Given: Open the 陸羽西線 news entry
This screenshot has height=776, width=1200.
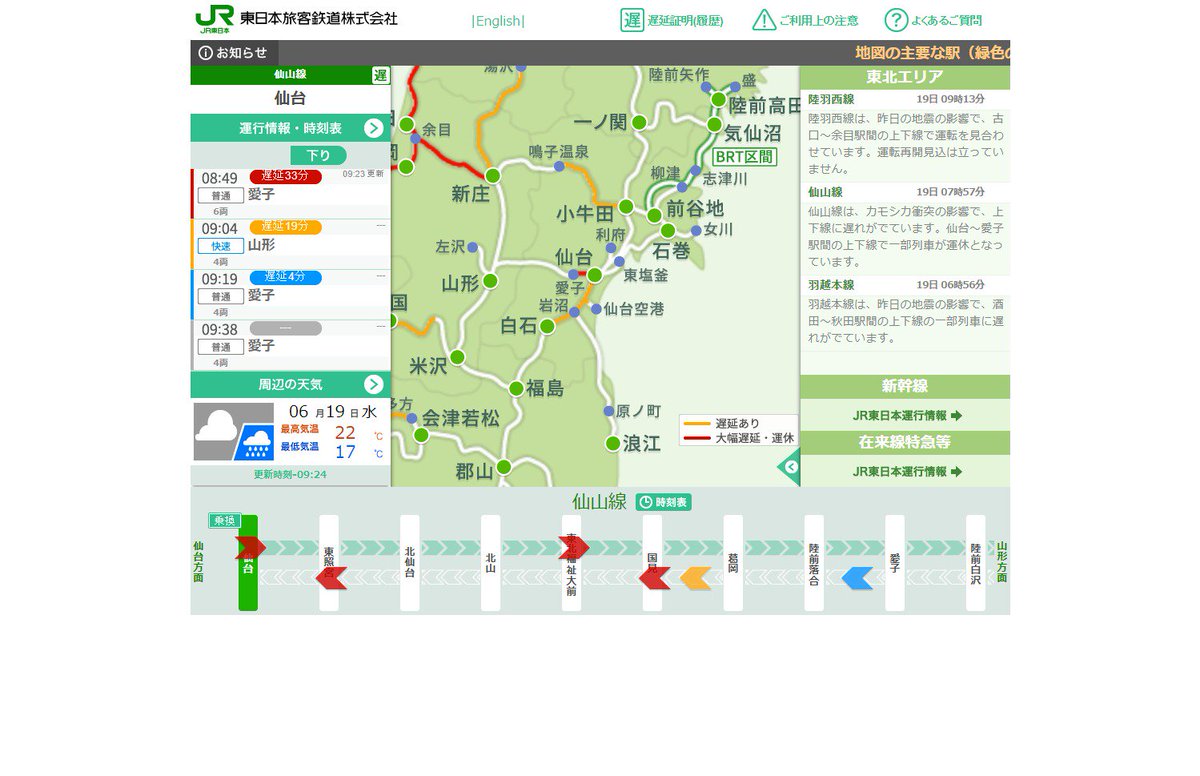Looking at the screenshot, I should [x=905, y=135].
